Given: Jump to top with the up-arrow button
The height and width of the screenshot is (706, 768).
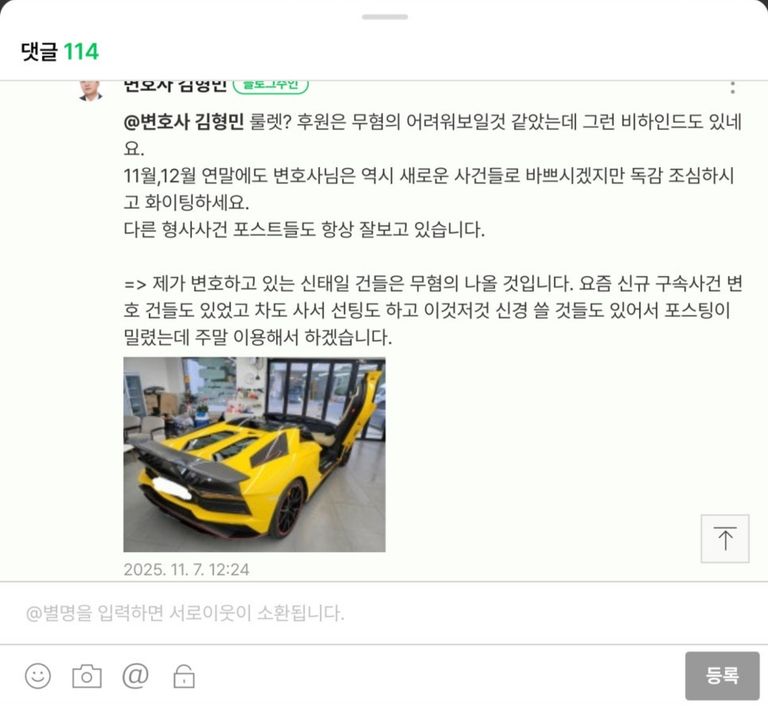Looking at the screenshot, I should 725,538.
